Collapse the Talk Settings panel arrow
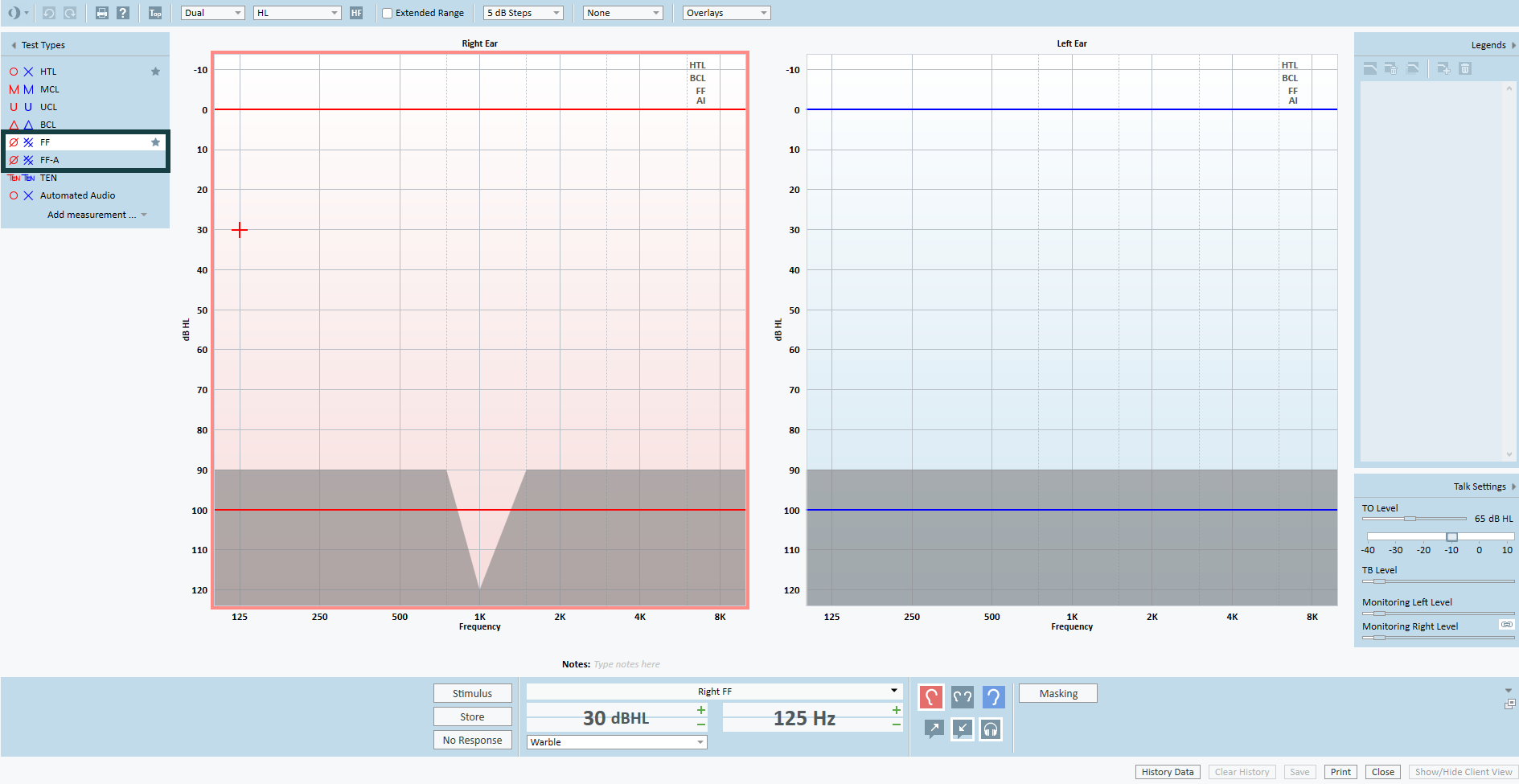 1513,486
